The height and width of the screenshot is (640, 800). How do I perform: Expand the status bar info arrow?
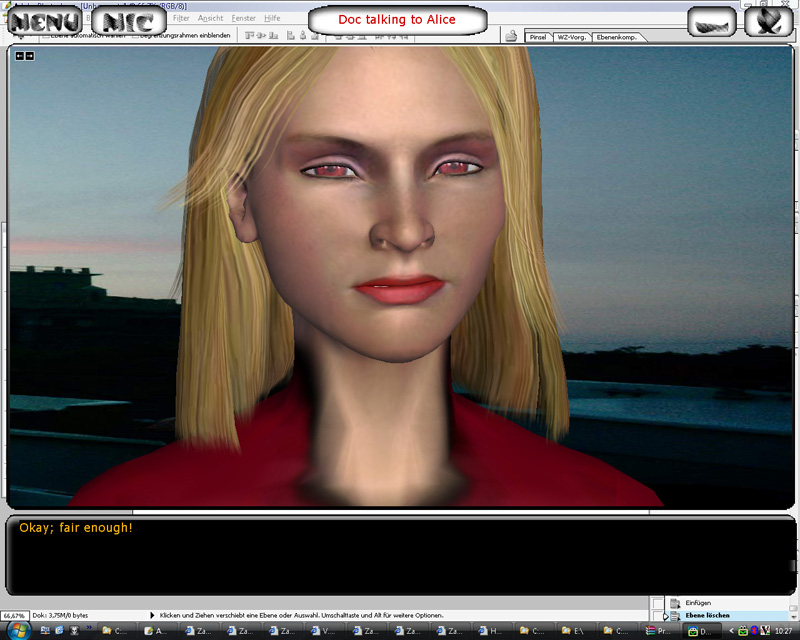152,616
